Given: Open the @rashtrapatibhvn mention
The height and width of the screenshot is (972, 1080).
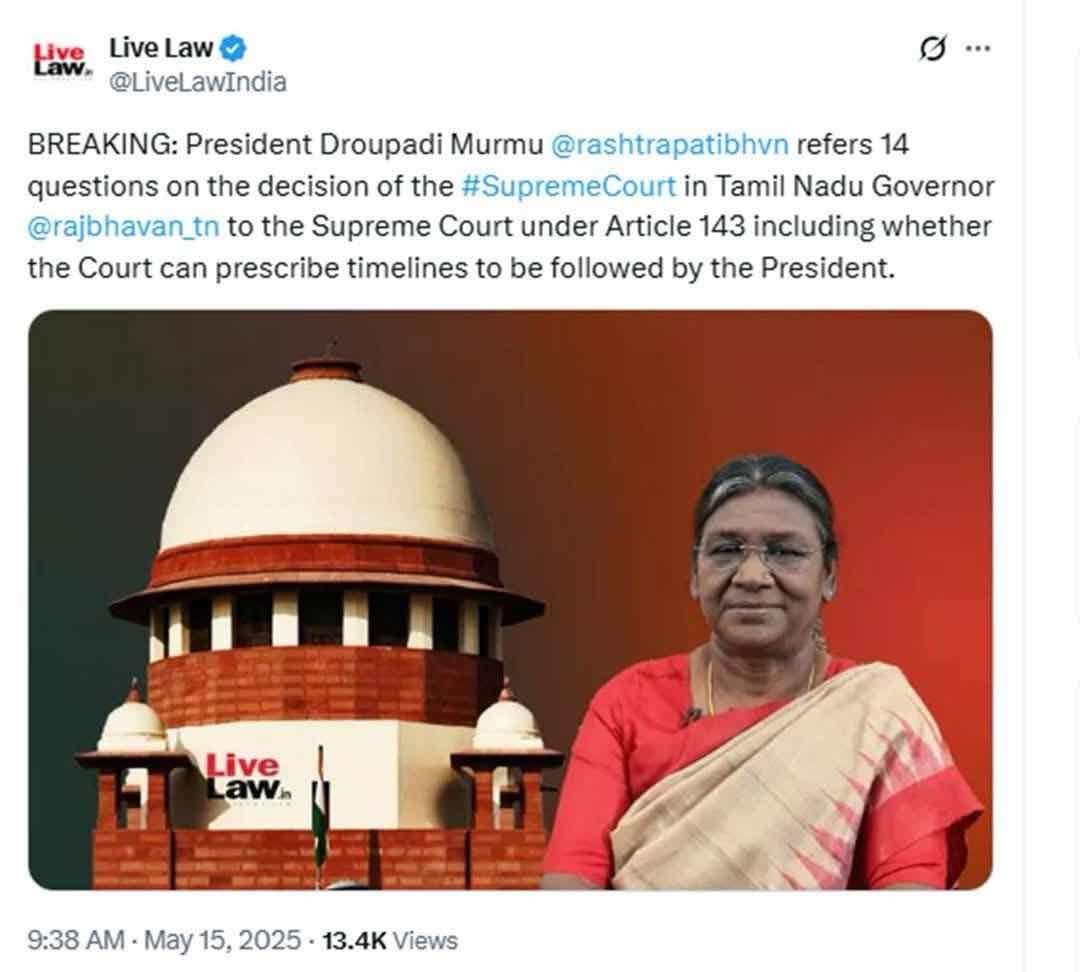Looking at the screenshot, I should pyautogui.click(x=670, y=145).
